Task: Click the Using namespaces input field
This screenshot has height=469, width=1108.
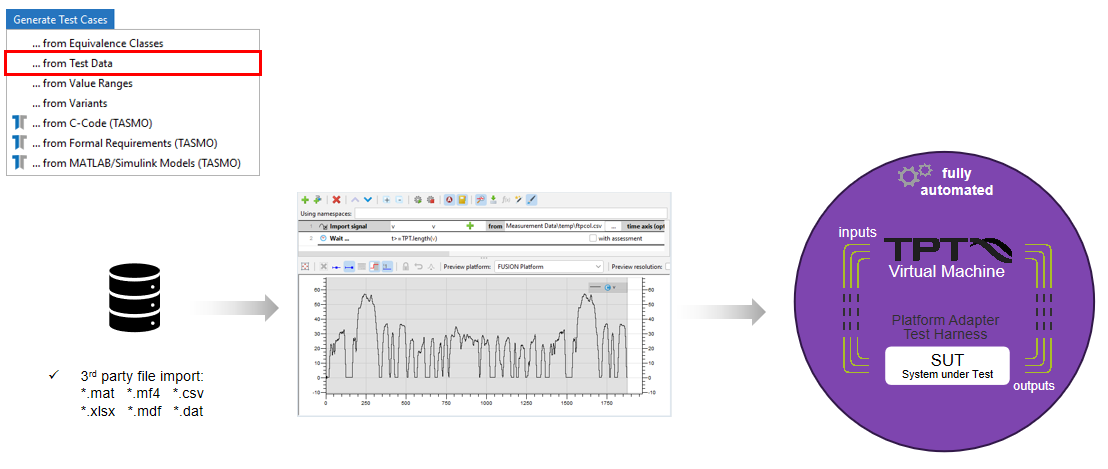Action: (511, 213)
